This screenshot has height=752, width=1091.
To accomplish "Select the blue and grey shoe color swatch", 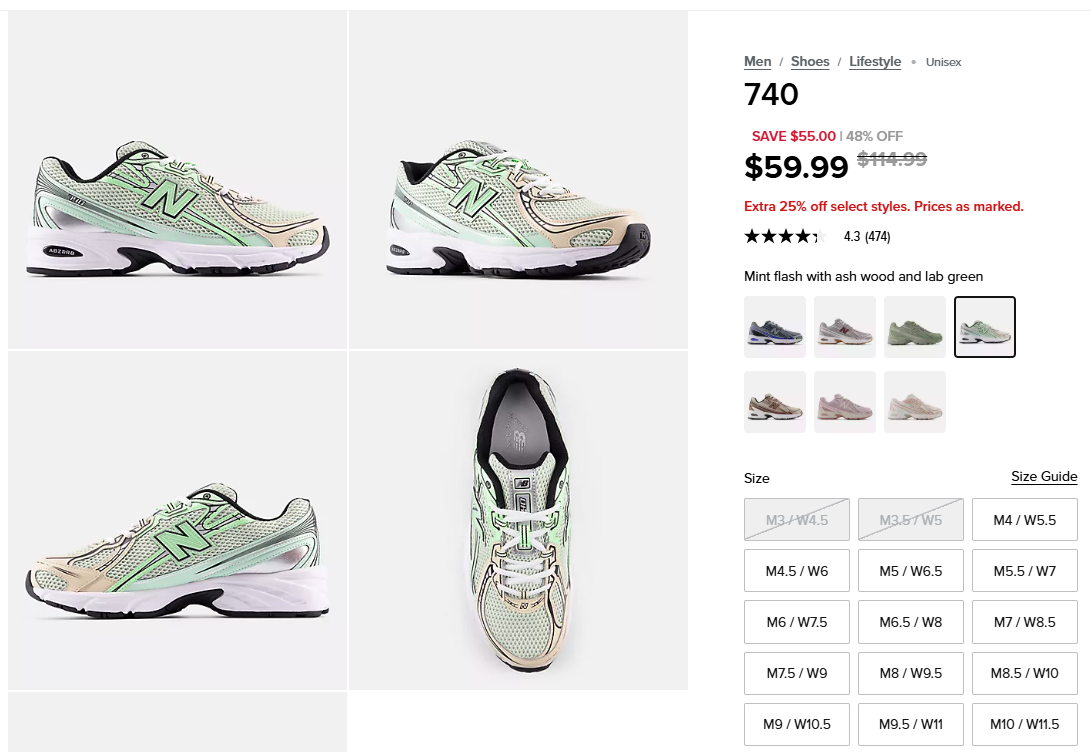I will point(775,327).
